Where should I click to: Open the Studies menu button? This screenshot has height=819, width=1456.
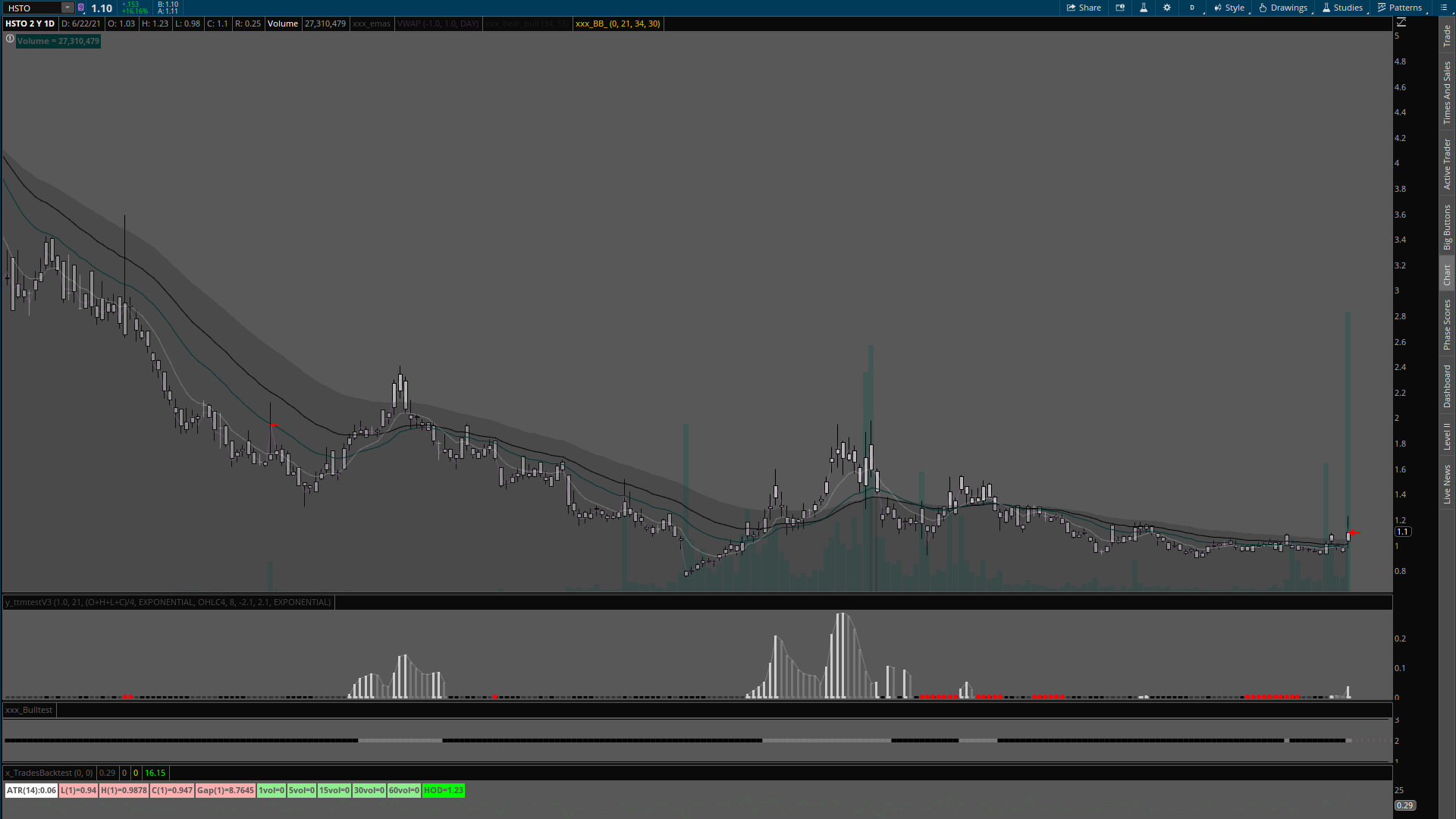tap(1342, 8)
